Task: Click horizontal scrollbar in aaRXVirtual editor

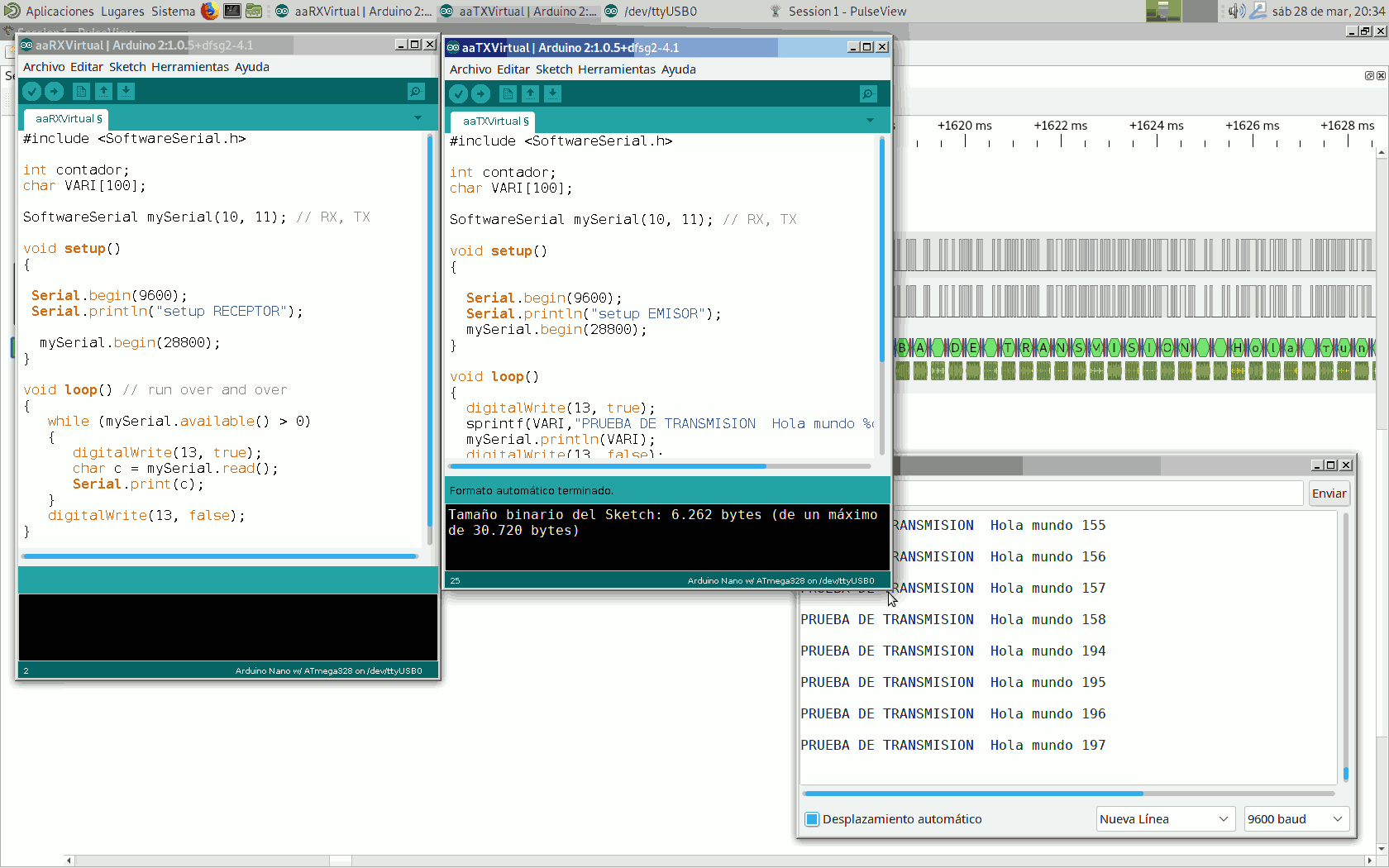Action: click(220, 556)
